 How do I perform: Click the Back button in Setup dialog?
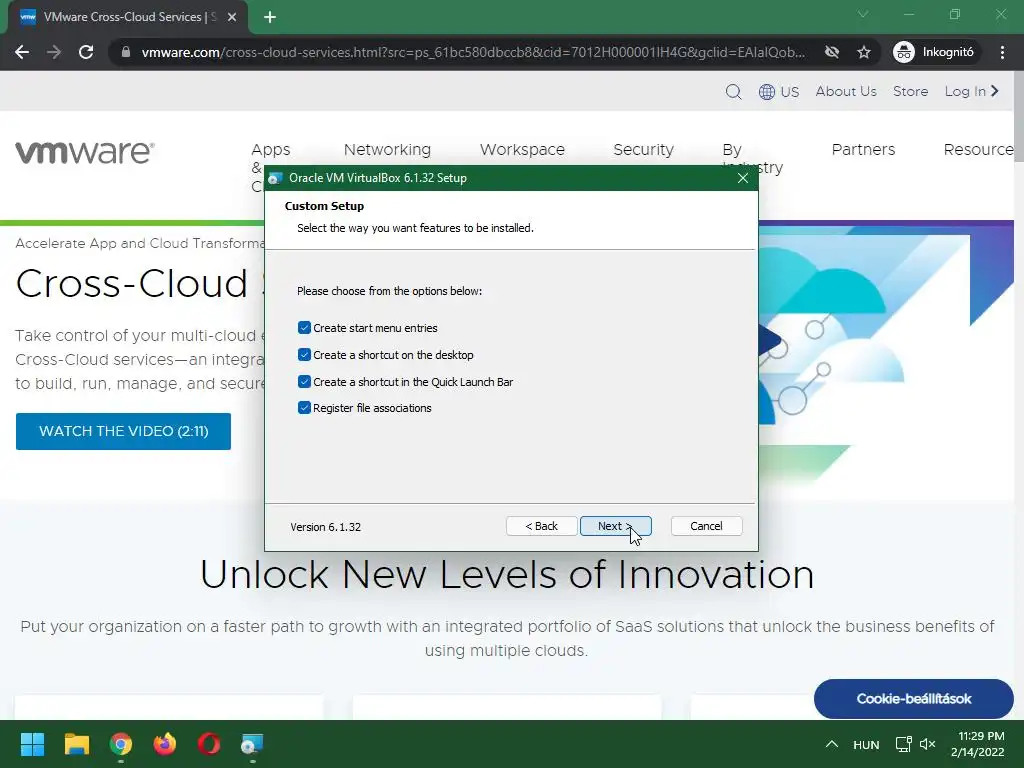tap(541, 526)
